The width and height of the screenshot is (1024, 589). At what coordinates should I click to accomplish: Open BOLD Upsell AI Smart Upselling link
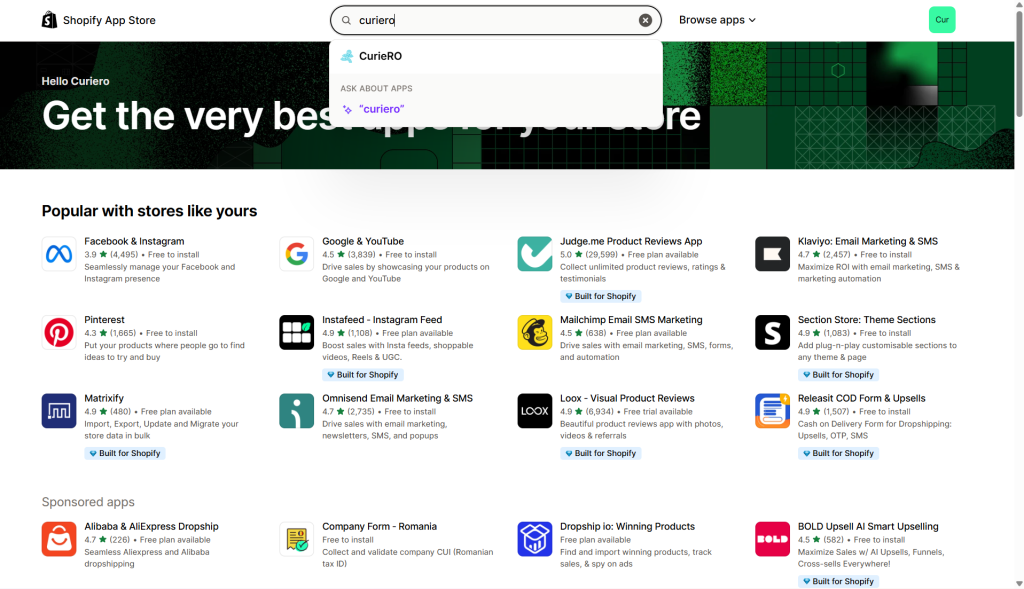(x=867, y=526)
